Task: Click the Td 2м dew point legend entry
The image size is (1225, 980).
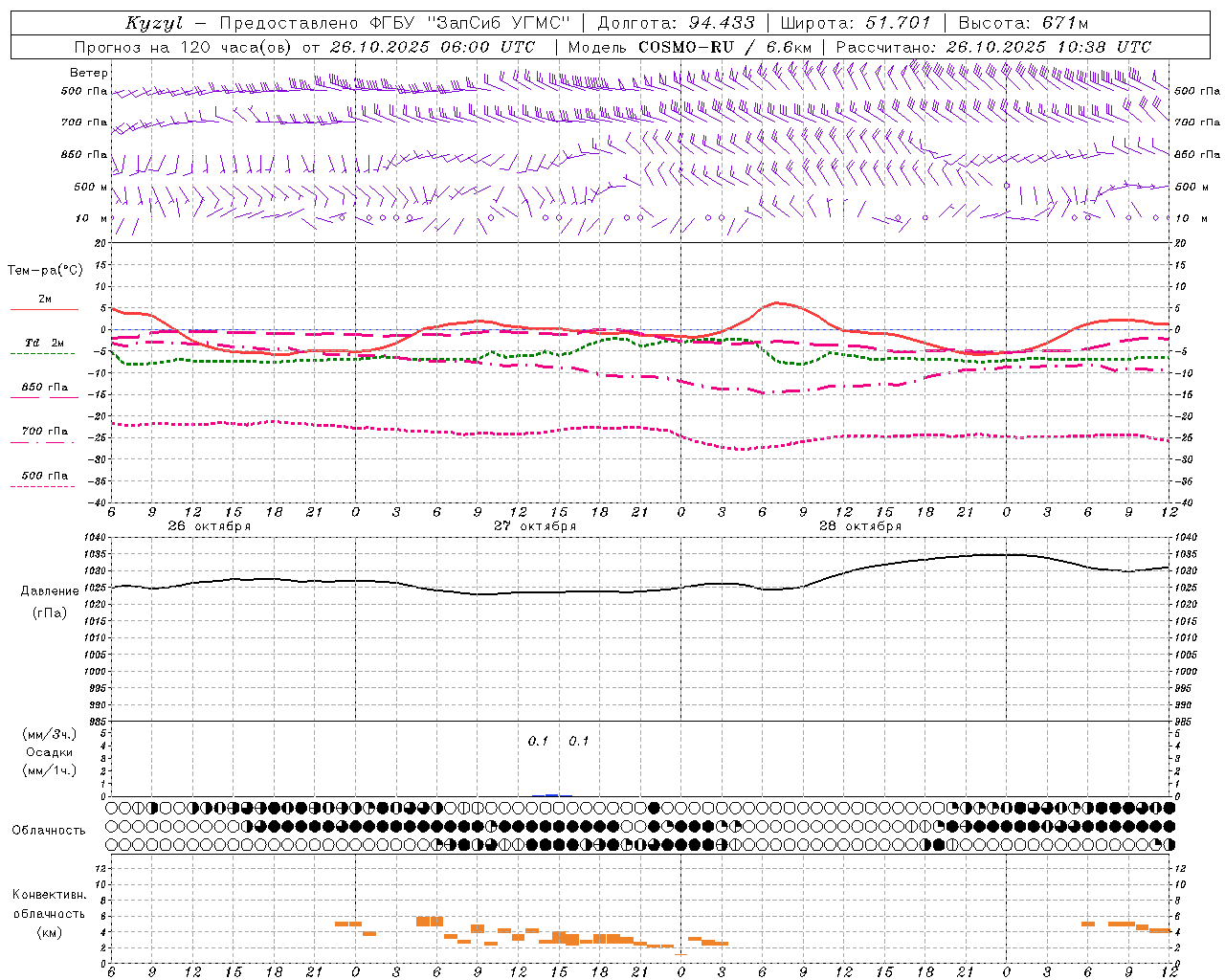Action: coord(45,343)
